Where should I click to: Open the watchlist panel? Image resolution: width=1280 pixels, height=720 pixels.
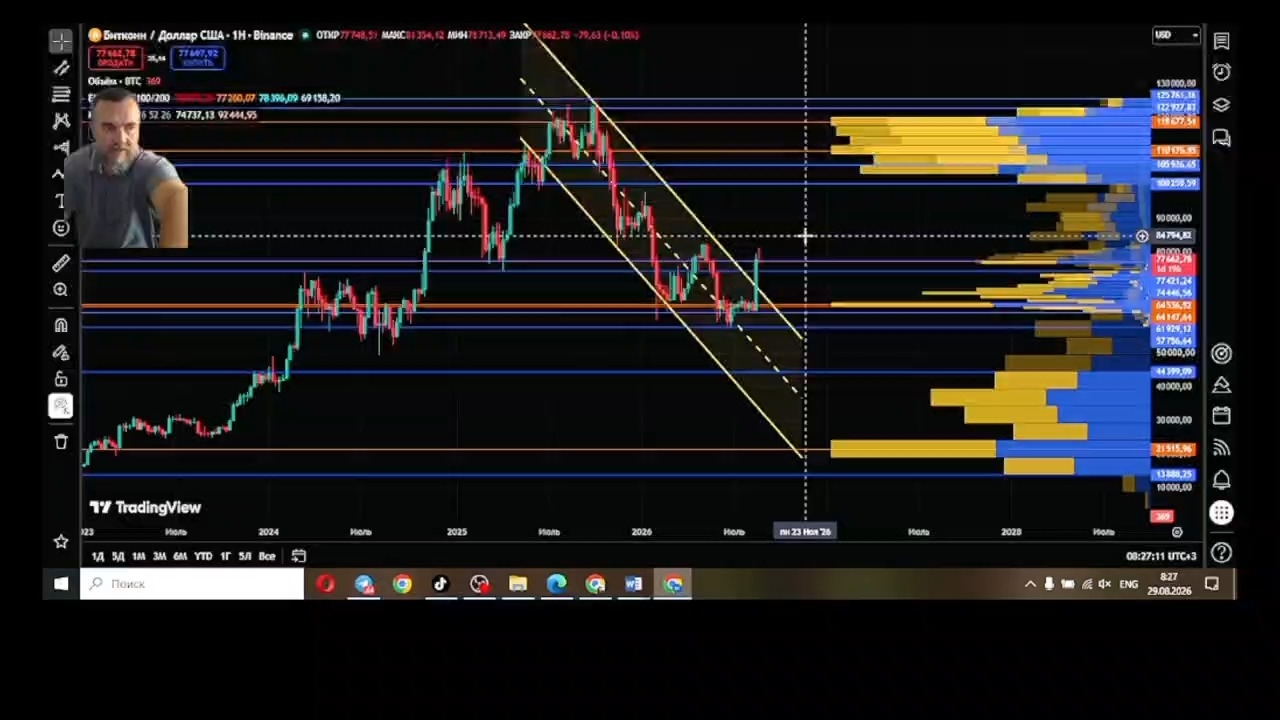(1221, 41)
